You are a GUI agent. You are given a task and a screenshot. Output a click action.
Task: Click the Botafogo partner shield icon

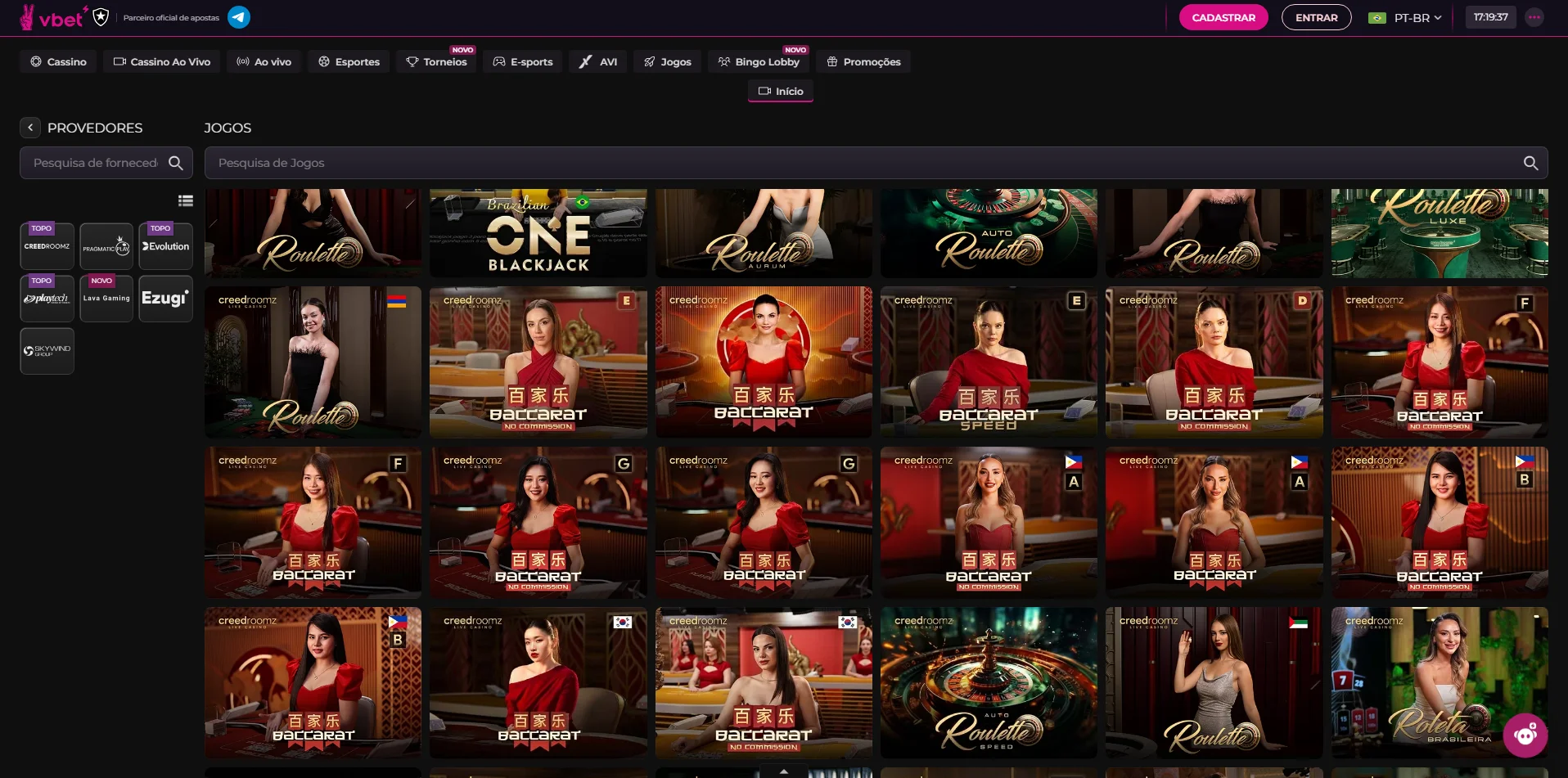[x=101, y=17]
